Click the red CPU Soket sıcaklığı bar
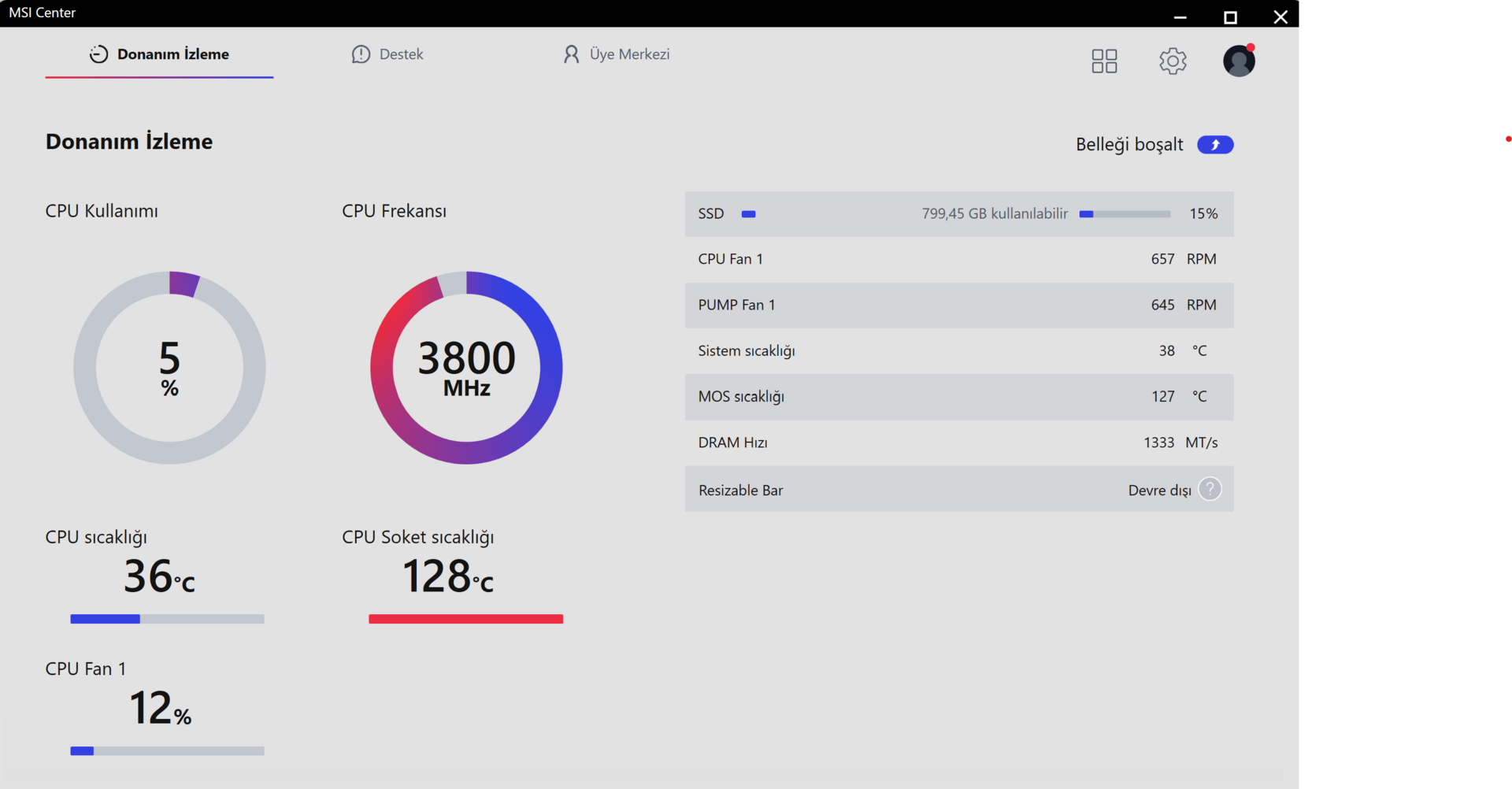 (465, 619)
